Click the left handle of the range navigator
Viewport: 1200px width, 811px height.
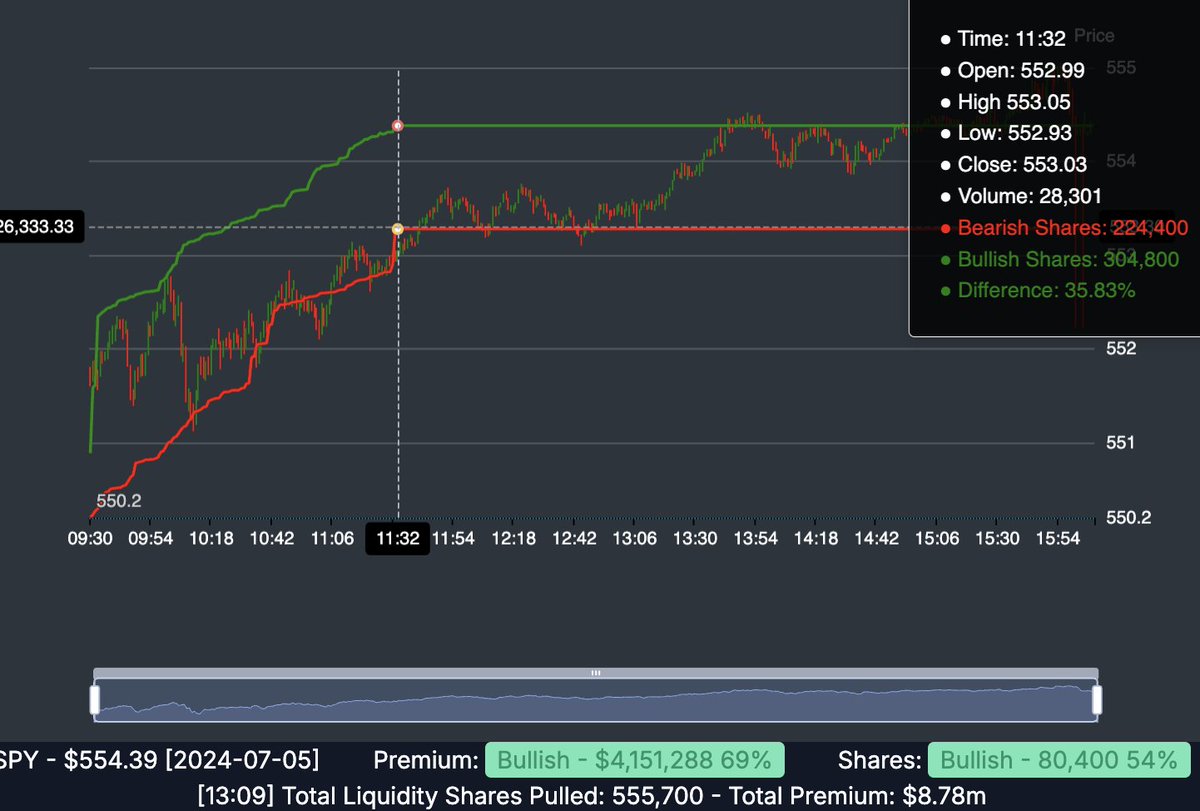coord(94,698)
